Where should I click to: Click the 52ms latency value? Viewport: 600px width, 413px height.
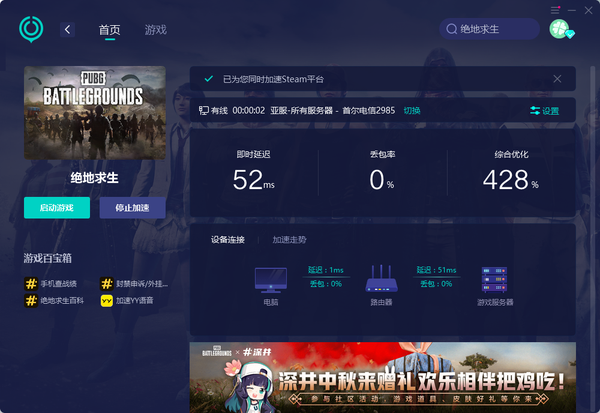click(x=253, y=180)
